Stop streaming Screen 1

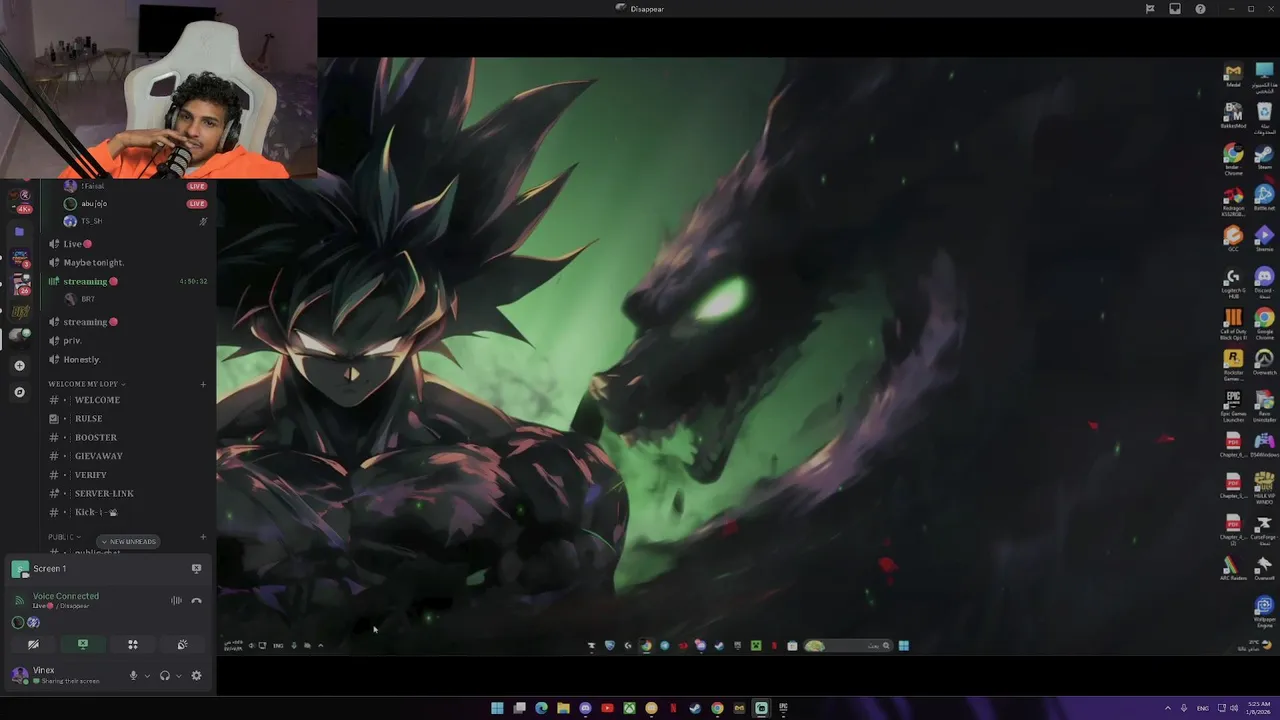(x=196, y=568)
